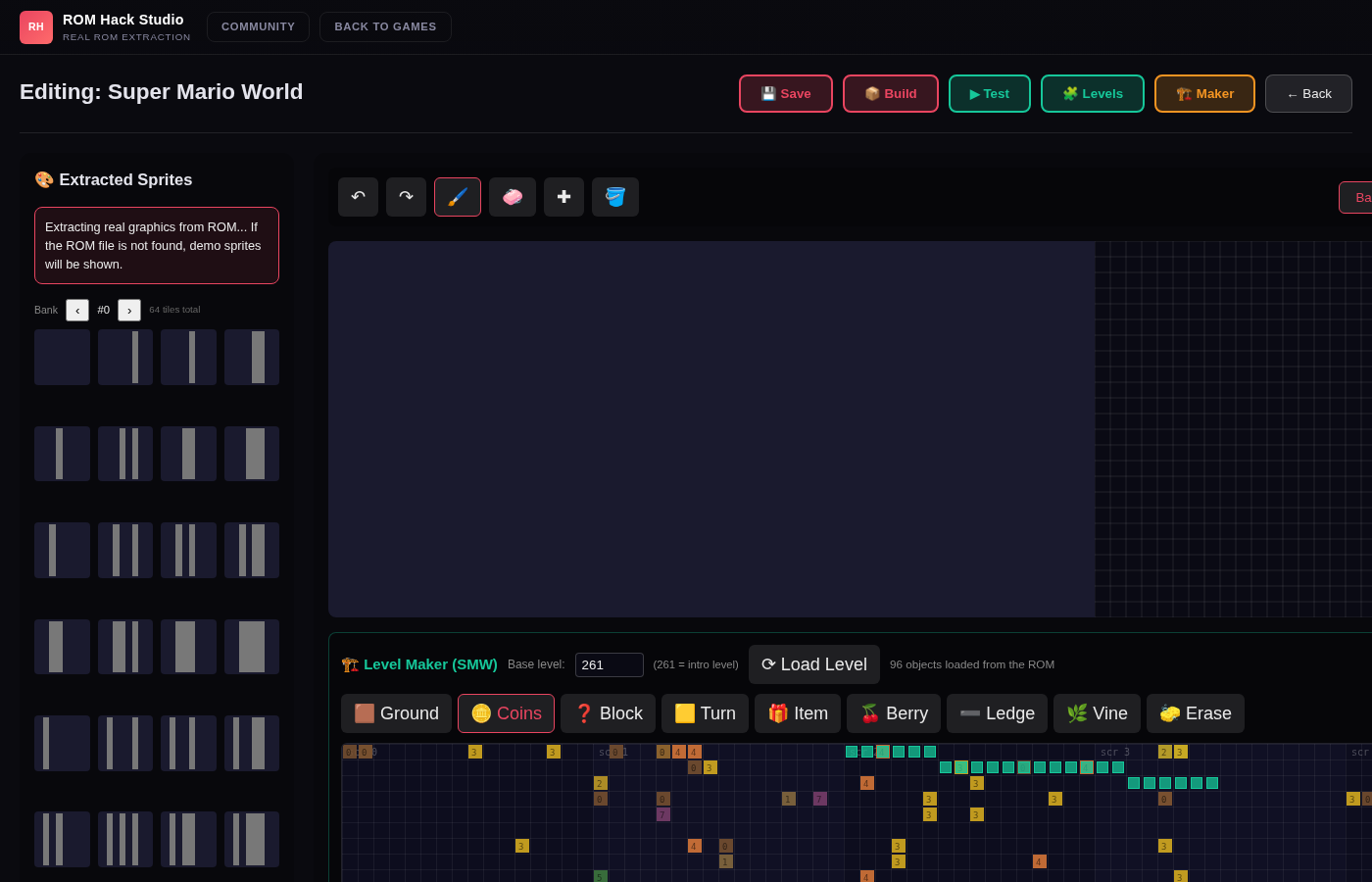Save the ROM hack
The height and width of the screenshot is (882, 1372).
[x=786, y=94]
